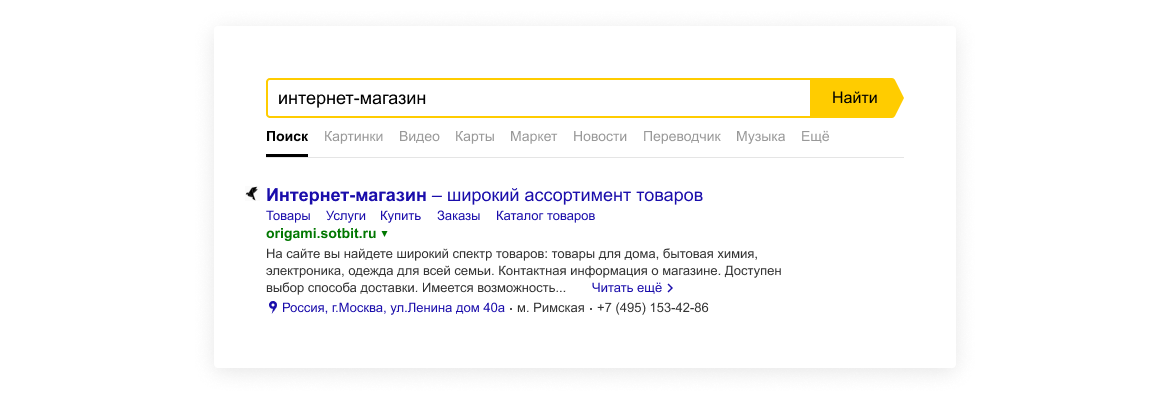The width and height of the screenshot is (1170, 394).
Task: Go to the Карты tab
Action: 475,137
